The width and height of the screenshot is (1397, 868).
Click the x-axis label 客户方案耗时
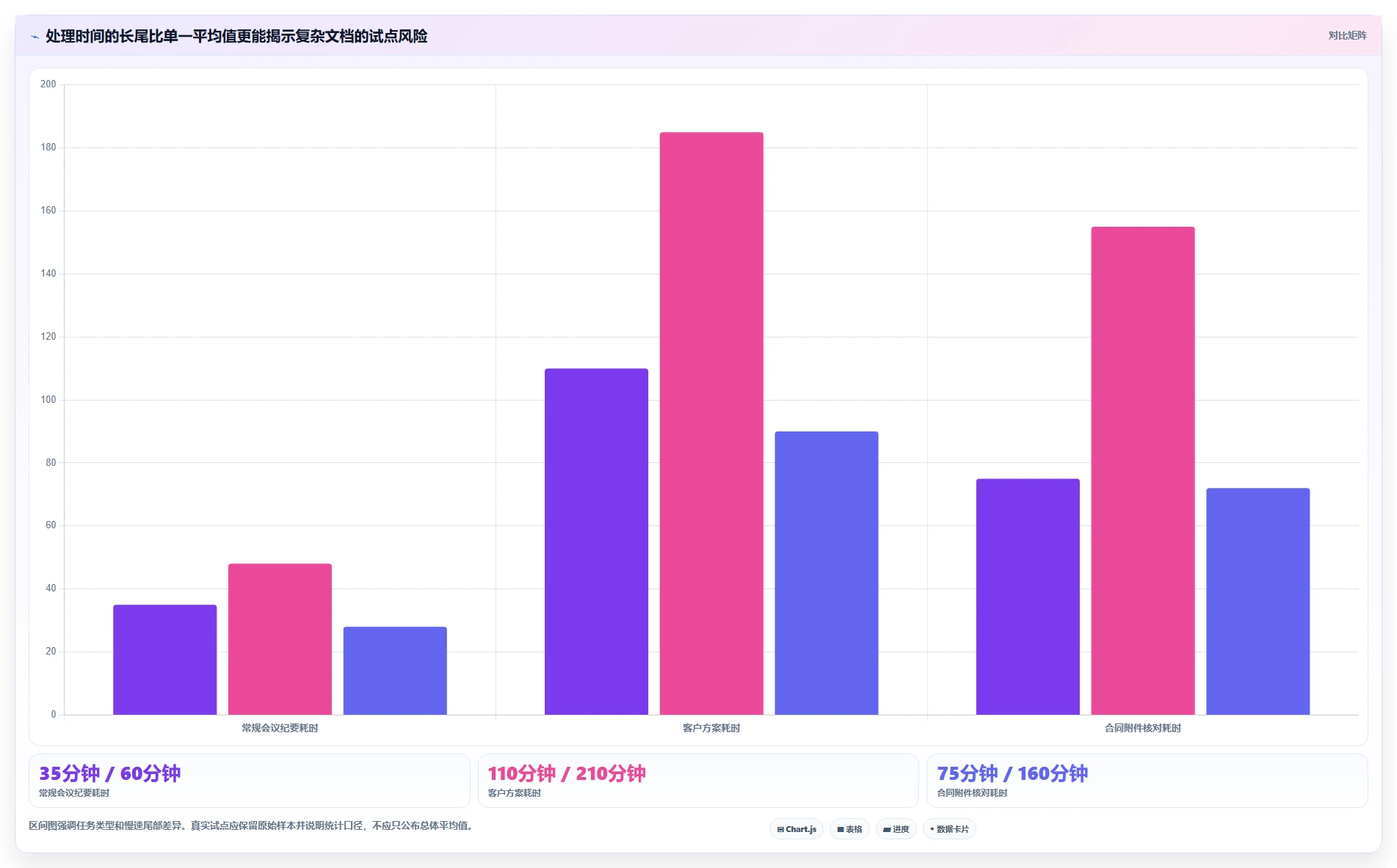pos(711,728)
